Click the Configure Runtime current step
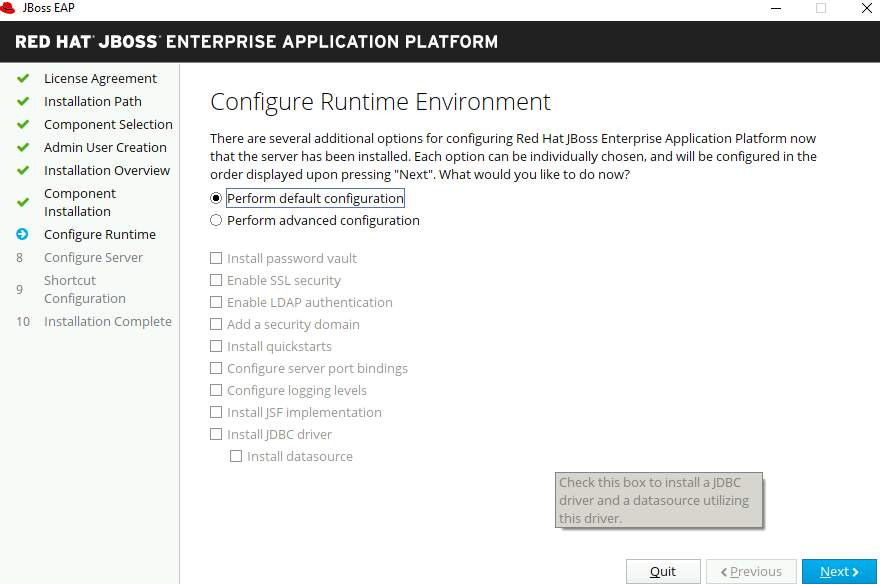This screenshot has height=584, width=880. (x=100, y=234)
